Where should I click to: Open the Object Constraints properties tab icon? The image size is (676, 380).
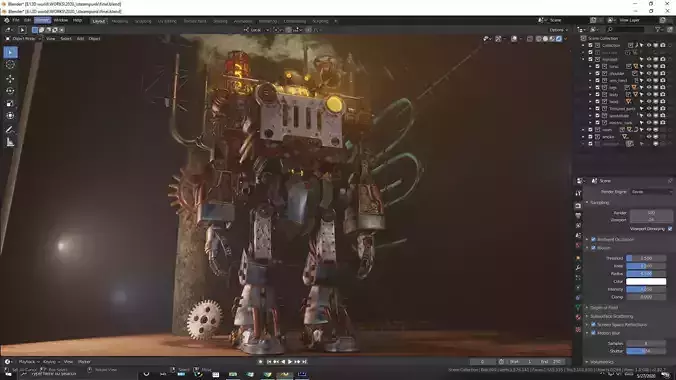(578, 298)
